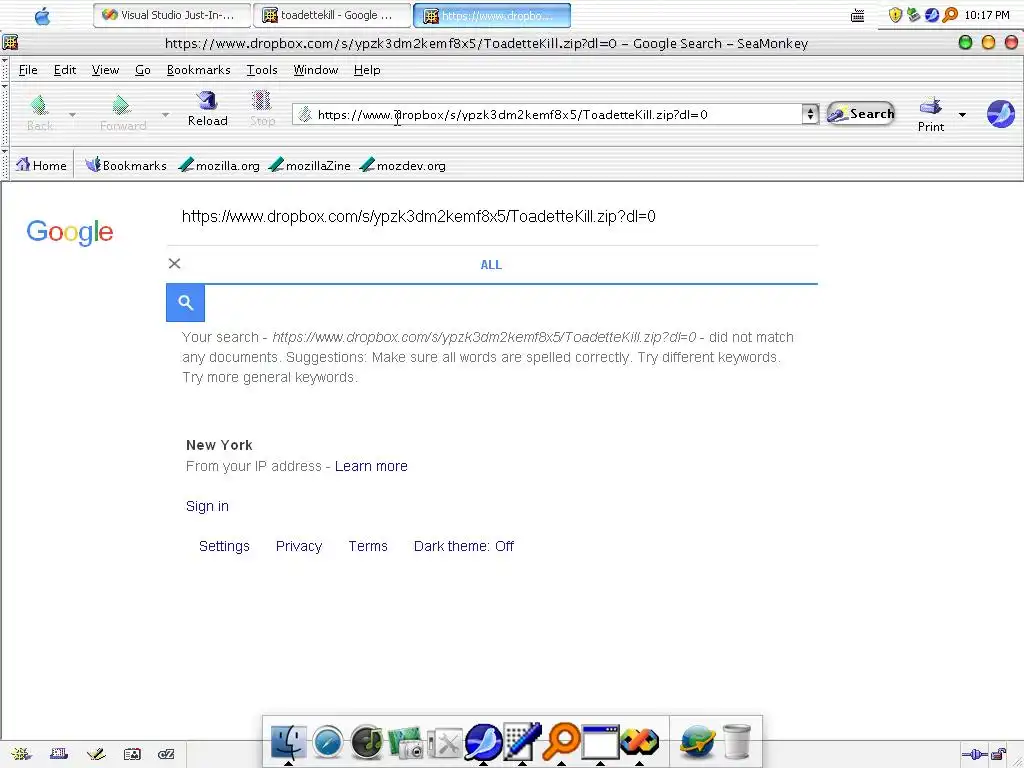This screenshot has height=768, width=1024.
Task: Open Mail from the status bar
Action: (59, 754)
